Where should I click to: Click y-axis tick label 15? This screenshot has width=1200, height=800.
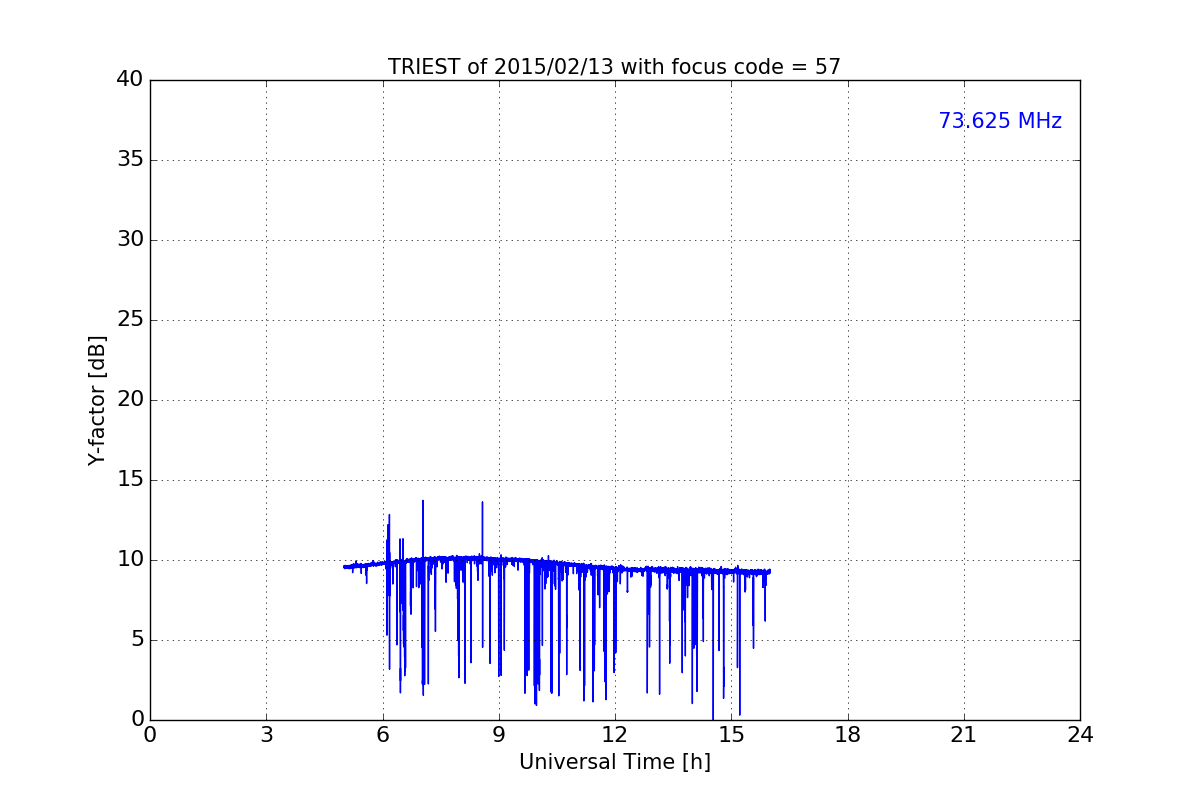129,480
